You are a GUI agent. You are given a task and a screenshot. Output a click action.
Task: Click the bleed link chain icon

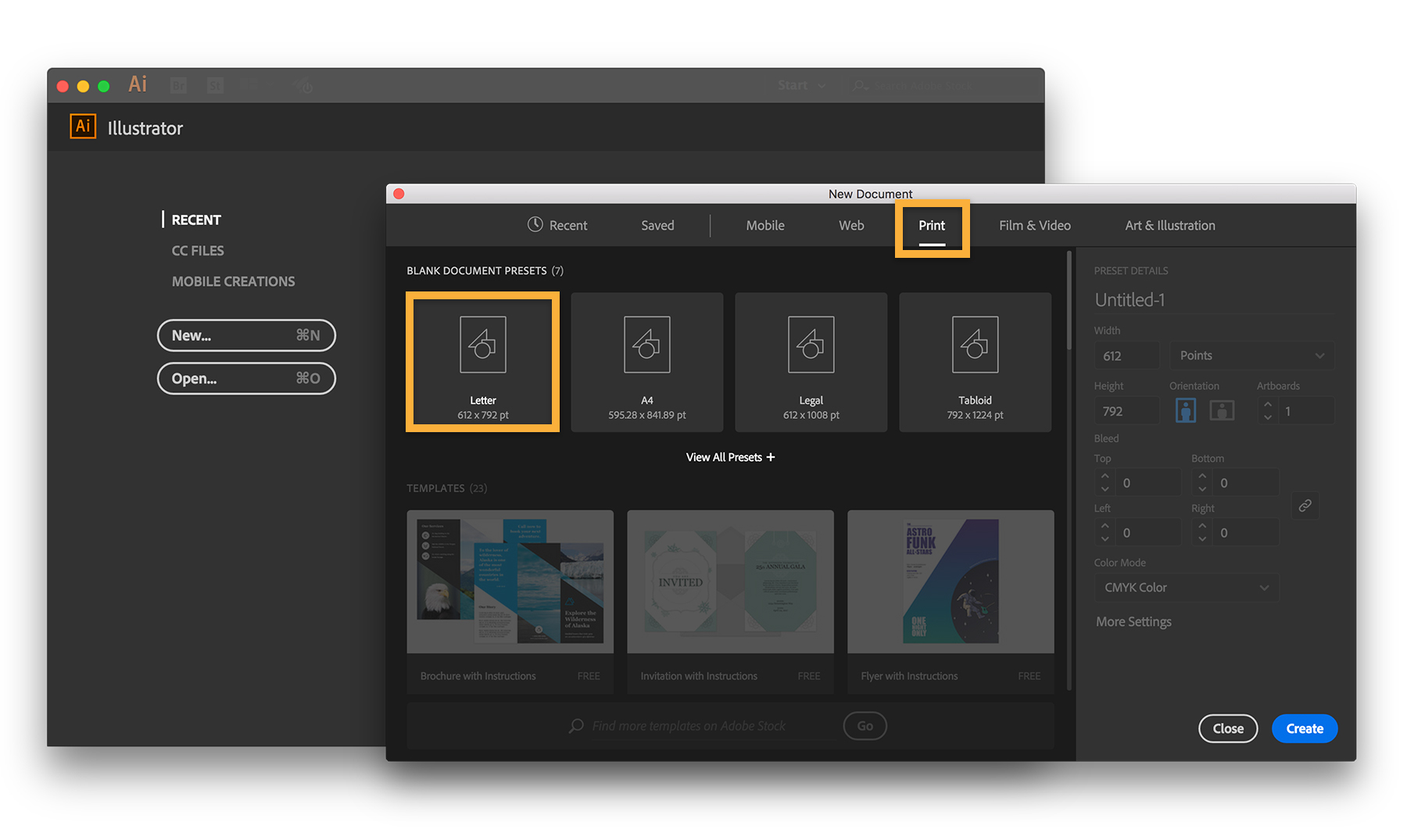[1305, 506]
